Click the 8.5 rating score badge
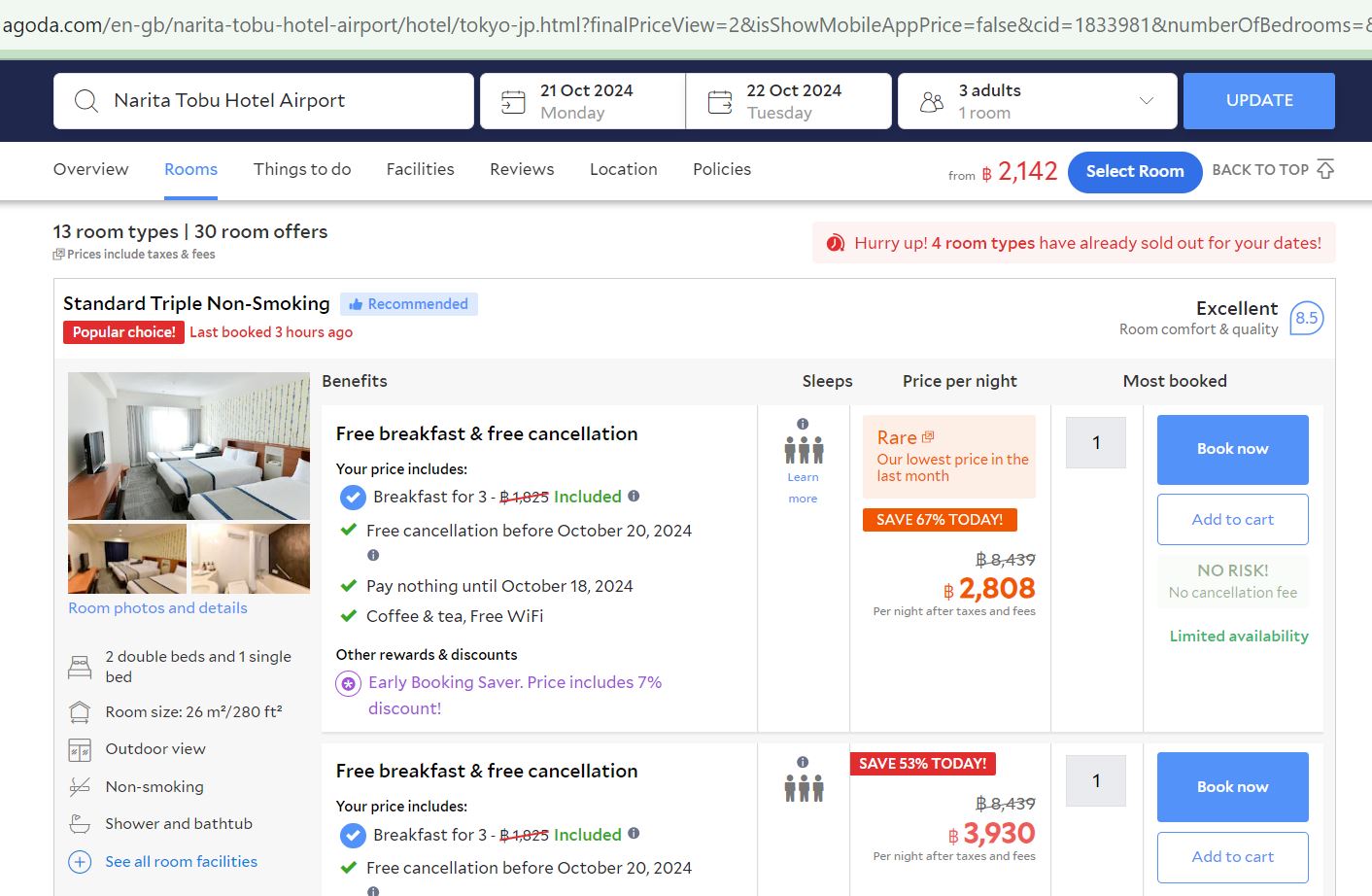This screenshot has height=896, width=1372. (1307, 318)
